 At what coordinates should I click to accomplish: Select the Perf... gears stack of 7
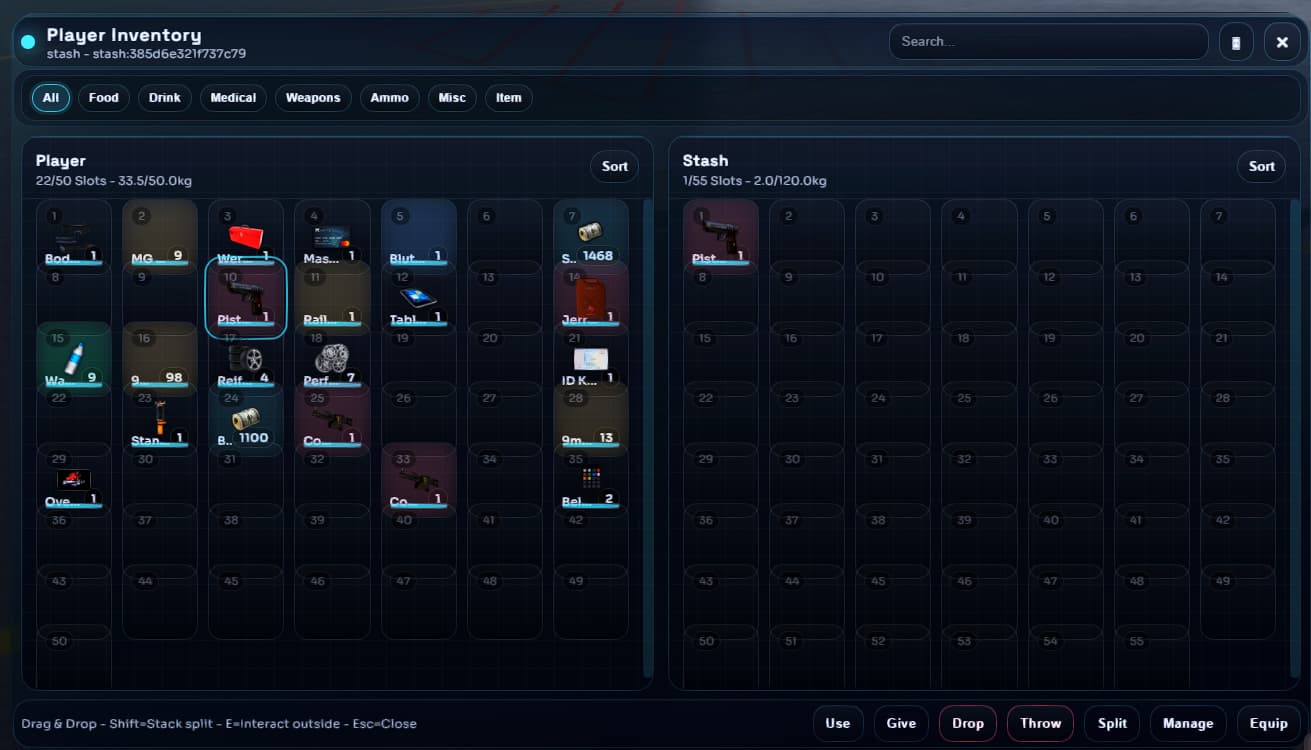point(332,358)
